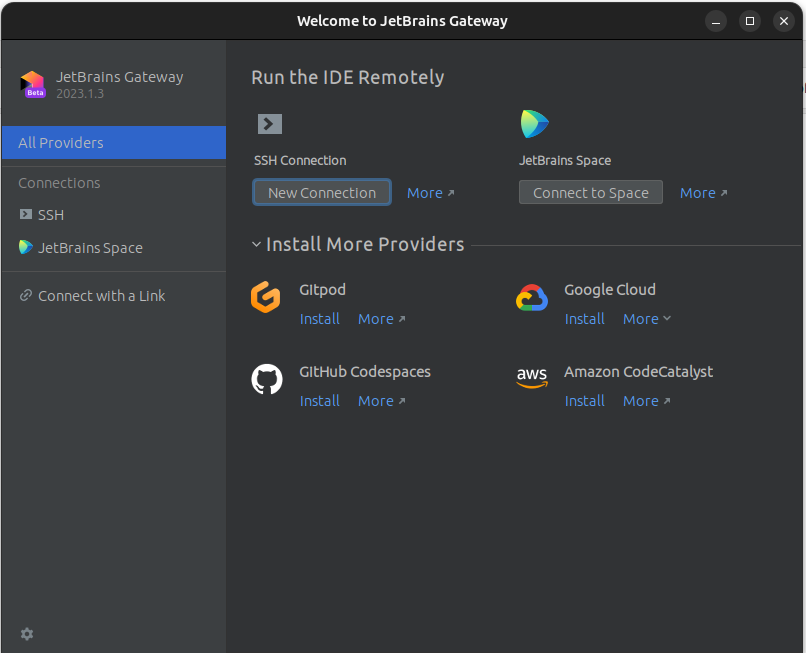Click the Gitpod logo icon
The width and height of the screenshot is (806, 653).
[266, 297]
